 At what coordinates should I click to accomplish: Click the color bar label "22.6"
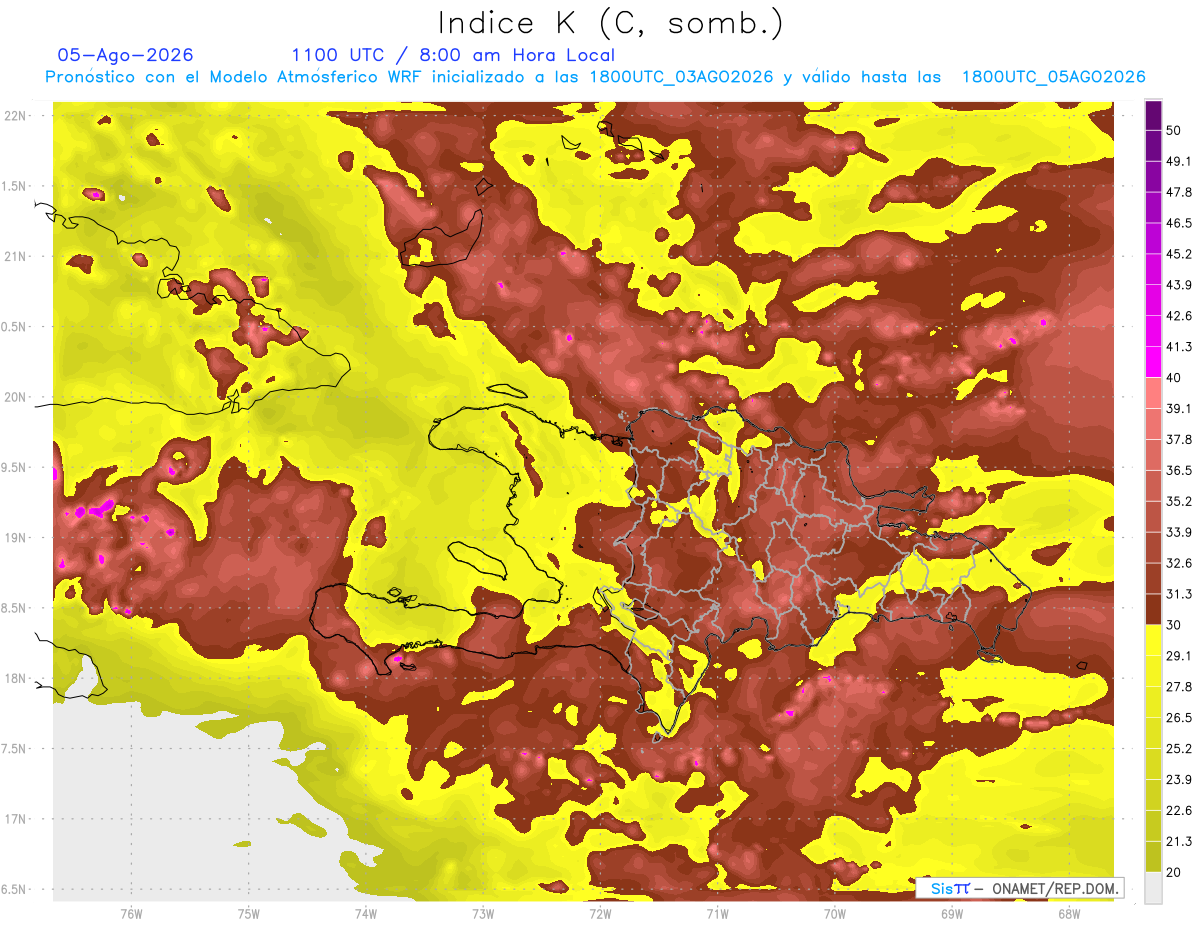tap(1179, 810)
